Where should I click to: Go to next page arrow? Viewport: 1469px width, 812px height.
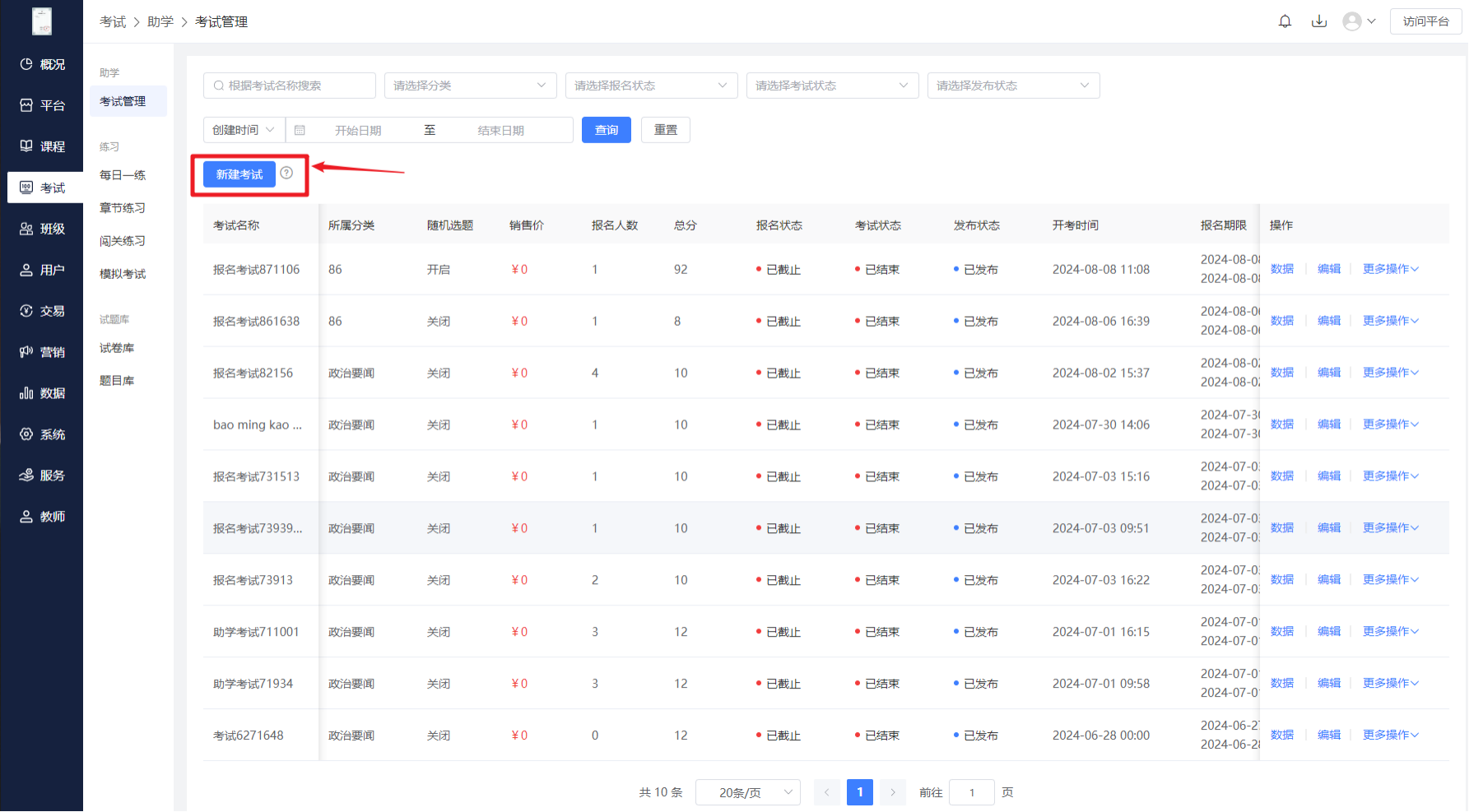click(x=893, y=792)
